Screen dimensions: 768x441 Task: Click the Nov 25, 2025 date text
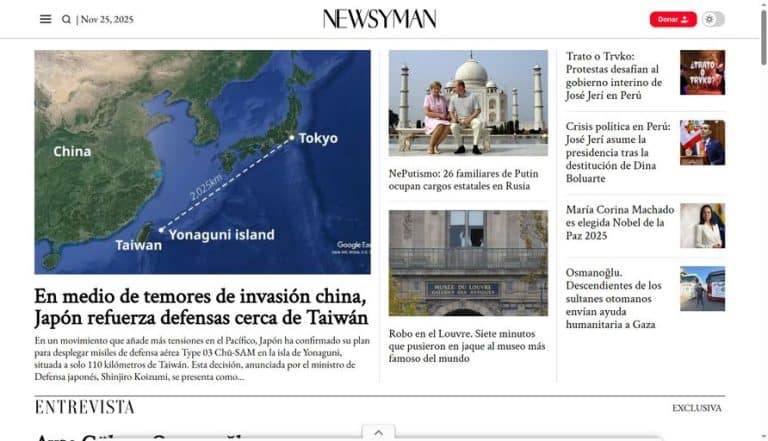107,19
